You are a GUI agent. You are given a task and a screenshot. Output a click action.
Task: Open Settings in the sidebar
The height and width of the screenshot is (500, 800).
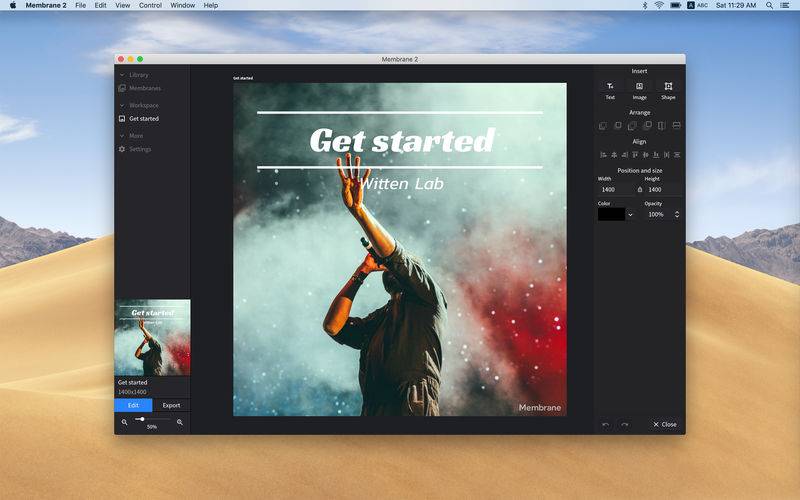(135, 149)
